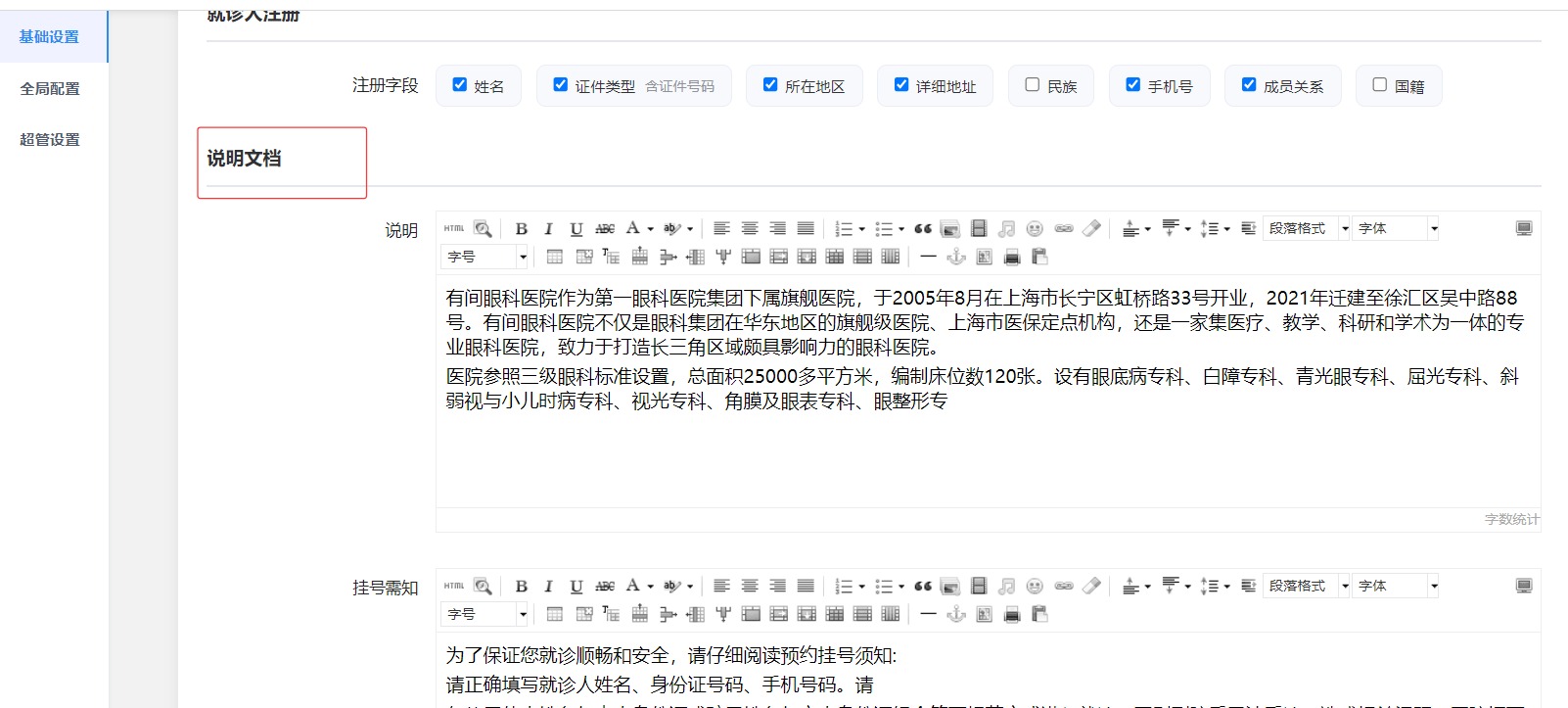The height and width of the screenshot is (708, 1568).
Task: Expand the 字号 dropdown in 挂号需知 editor
Action: pos(485,614)
